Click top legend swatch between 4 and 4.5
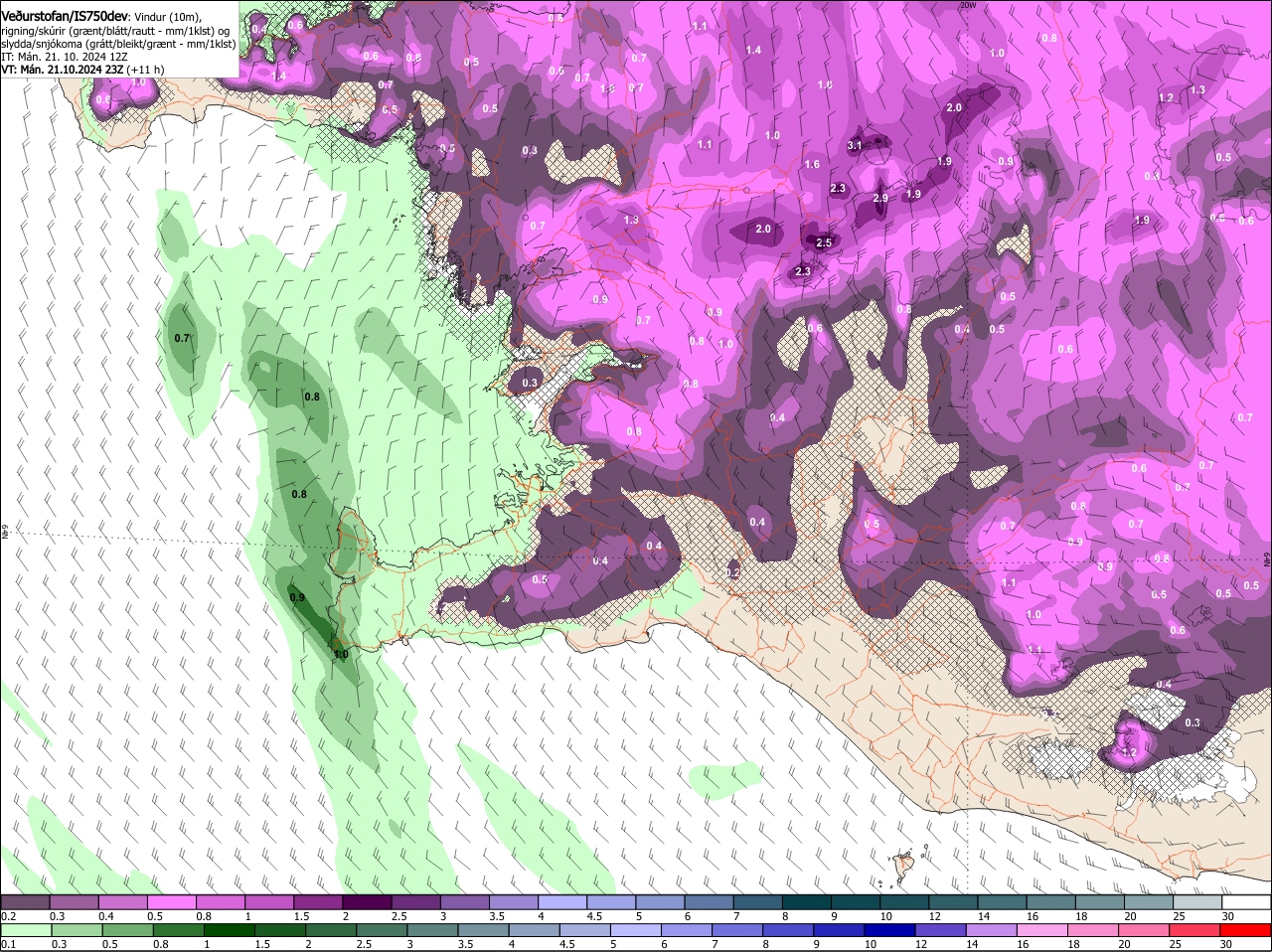The image size is (1272, 952). pos(562,901)
